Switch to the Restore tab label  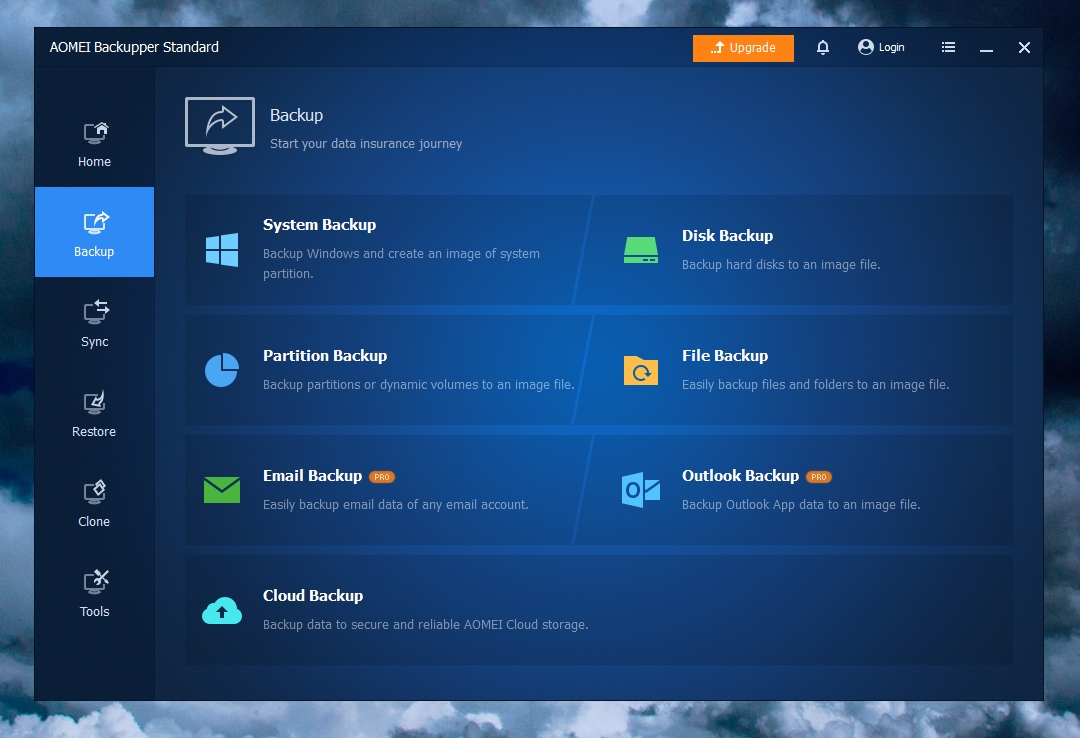click(x=94, y=431)
